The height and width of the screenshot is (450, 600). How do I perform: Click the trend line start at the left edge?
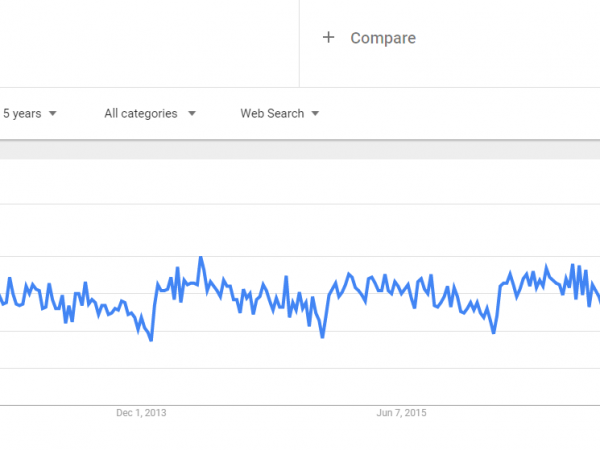tap(3, 301)
